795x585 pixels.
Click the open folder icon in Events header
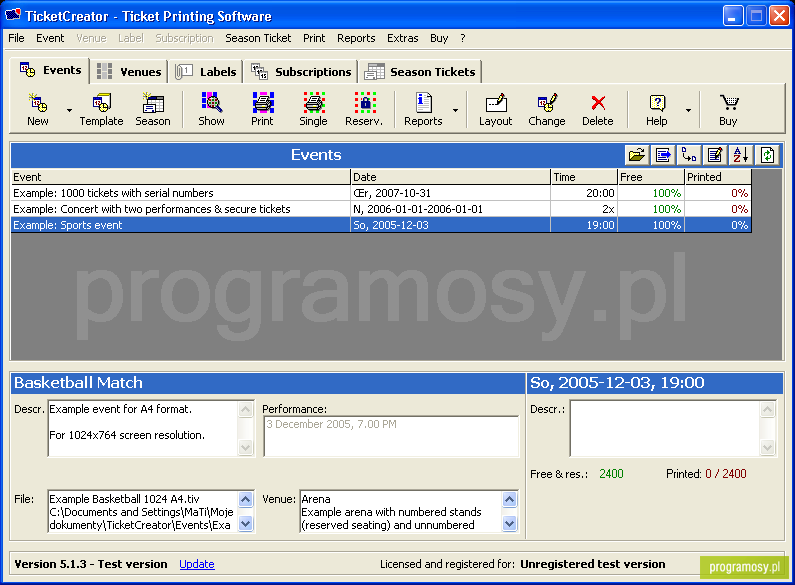[637, 155]
